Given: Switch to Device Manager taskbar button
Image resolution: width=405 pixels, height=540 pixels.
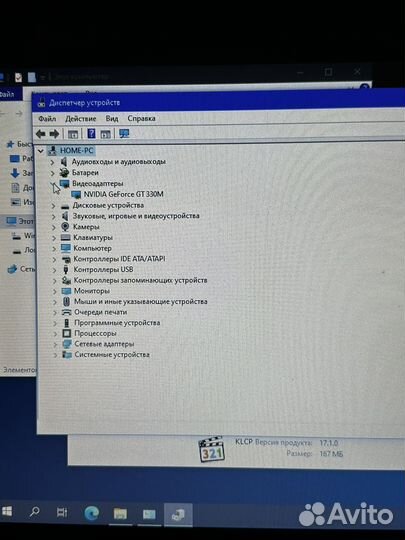Looking at the screenshot, I should tap(178, 515).
